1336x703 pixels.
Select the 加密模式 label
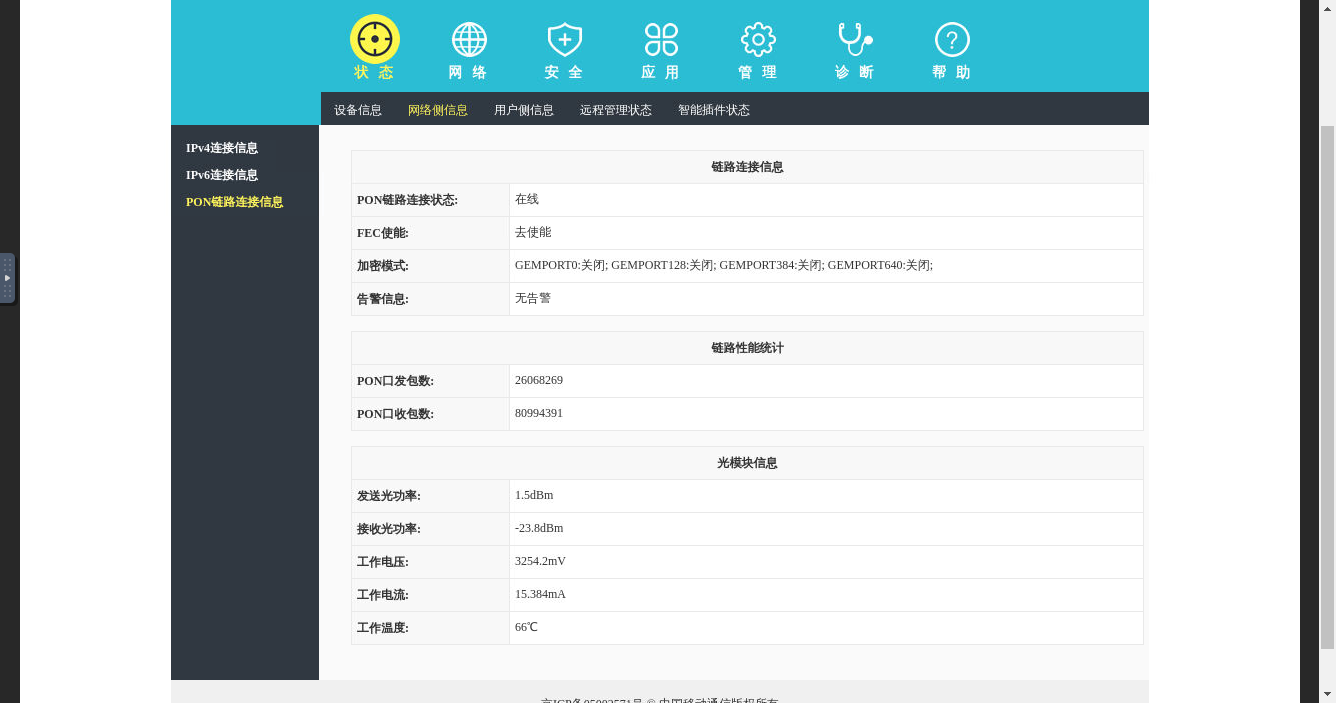click(383, 266)
